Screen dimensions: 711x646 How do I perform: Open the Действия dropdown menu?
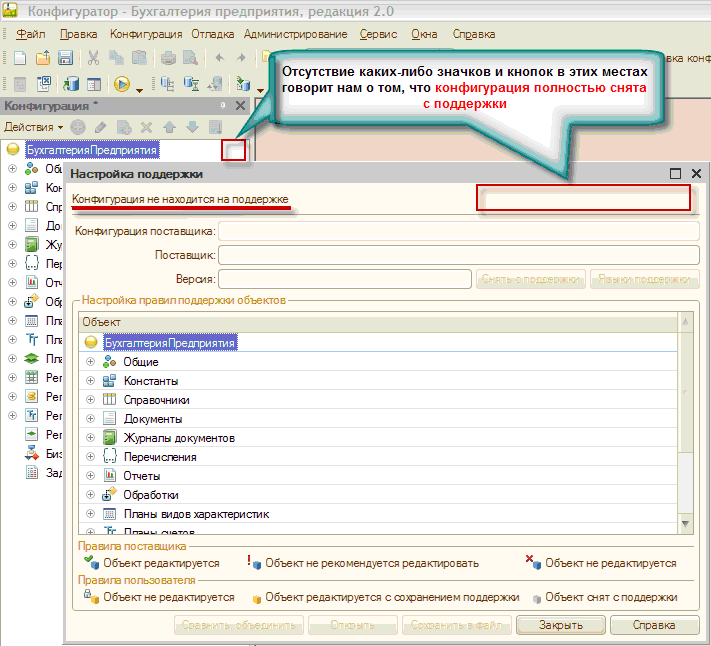[33, 127]
